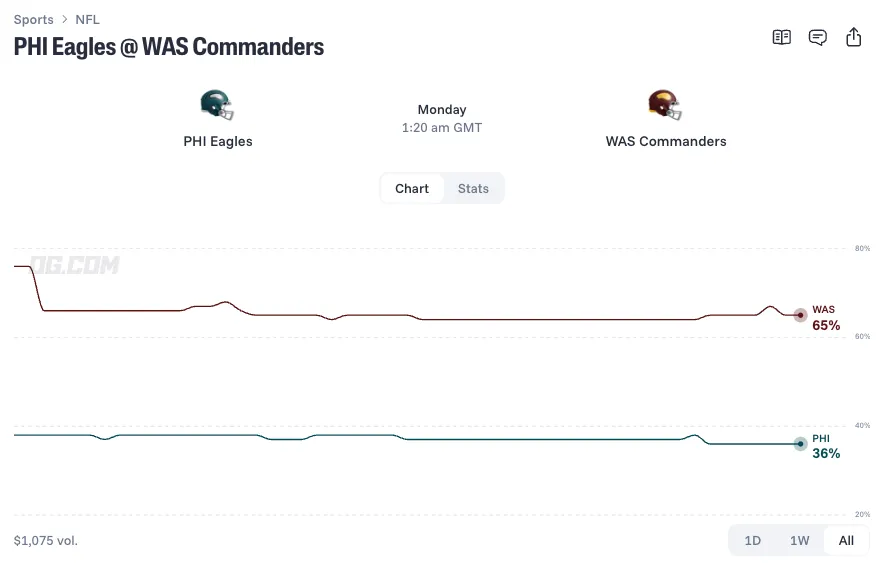
Task: Click the 20% axis label
Action: (862, 514)
